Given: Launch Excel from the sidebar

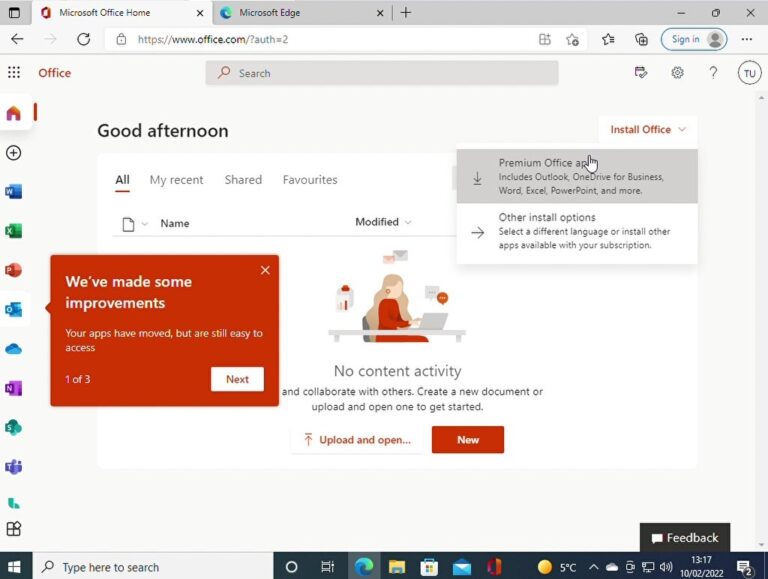Looking at the screenshot, I should pos(14,231).
